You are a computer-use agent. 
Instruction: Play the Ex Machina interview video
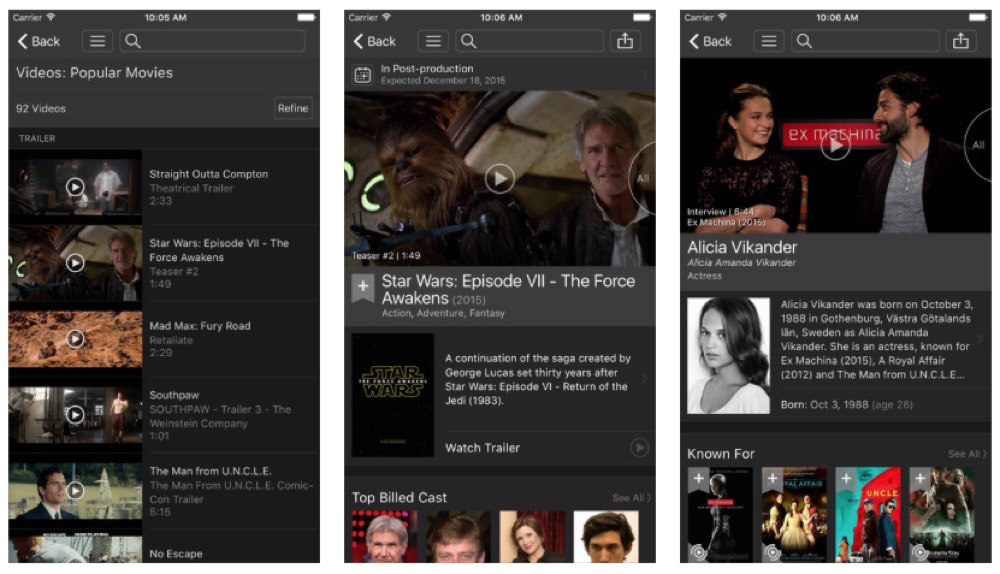835,145
